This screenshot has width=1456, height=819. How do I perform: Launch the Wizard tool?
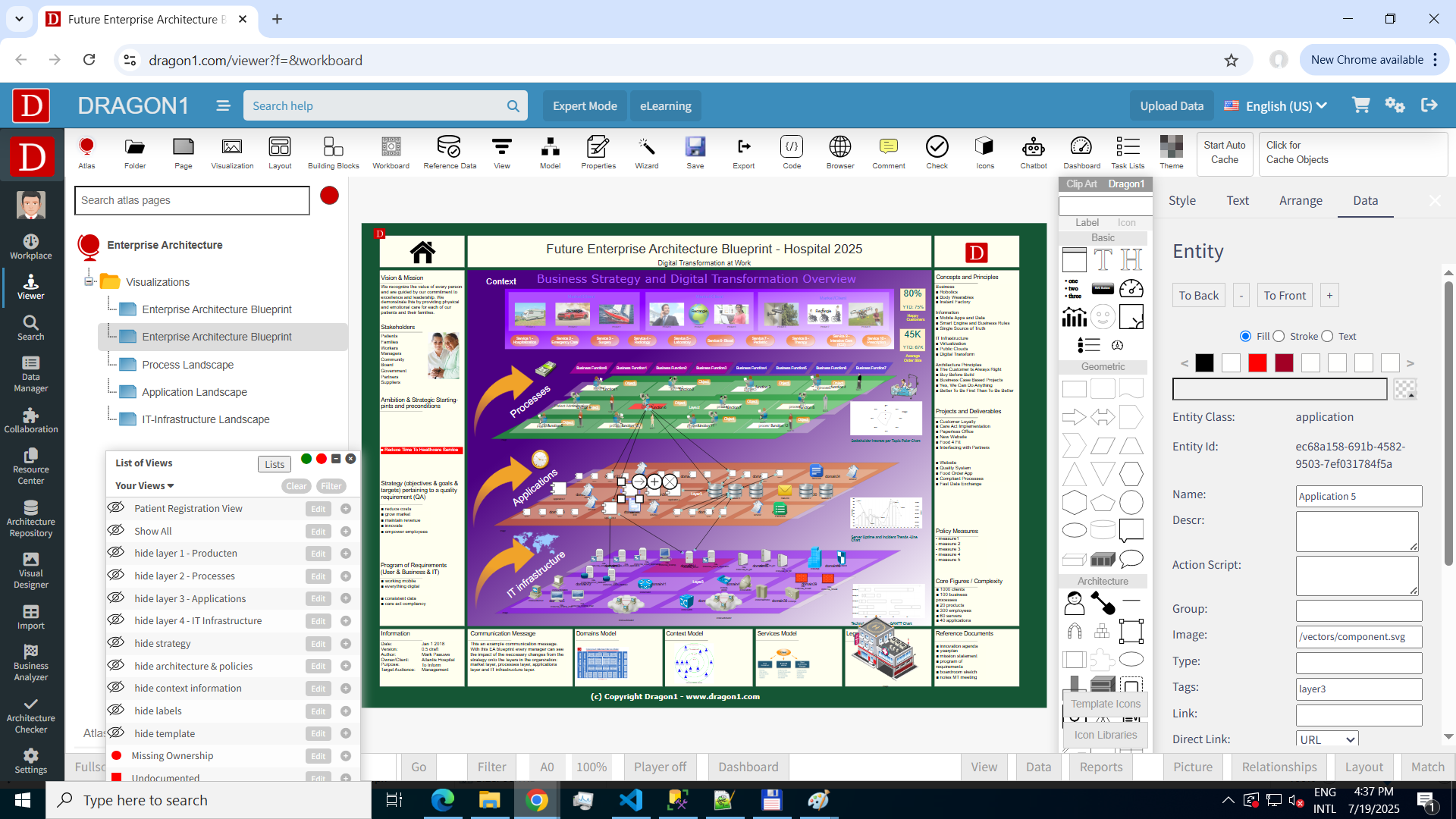coord(647,152)
